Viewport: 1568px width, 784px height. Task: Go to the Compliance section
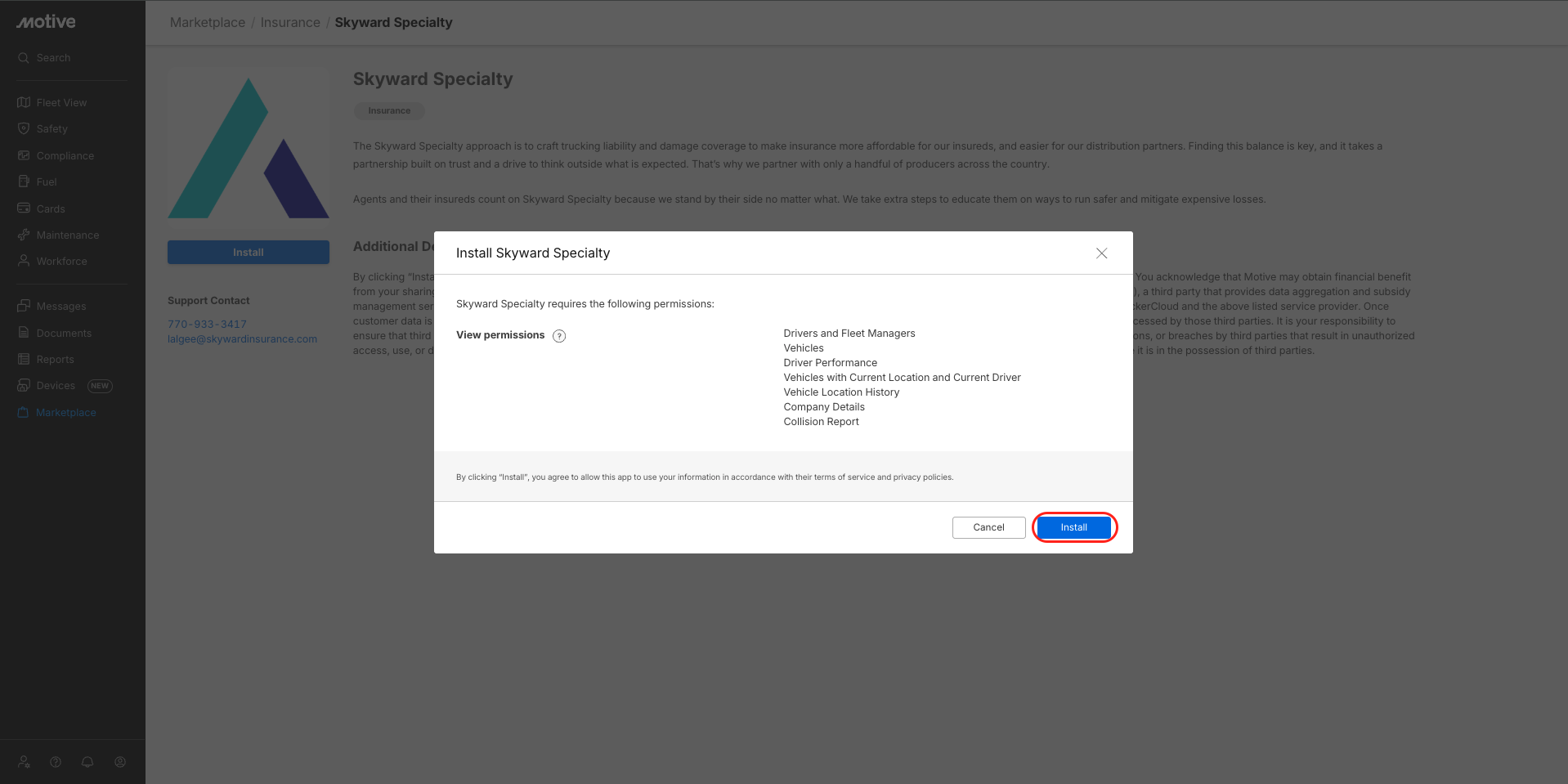point(65,156)
